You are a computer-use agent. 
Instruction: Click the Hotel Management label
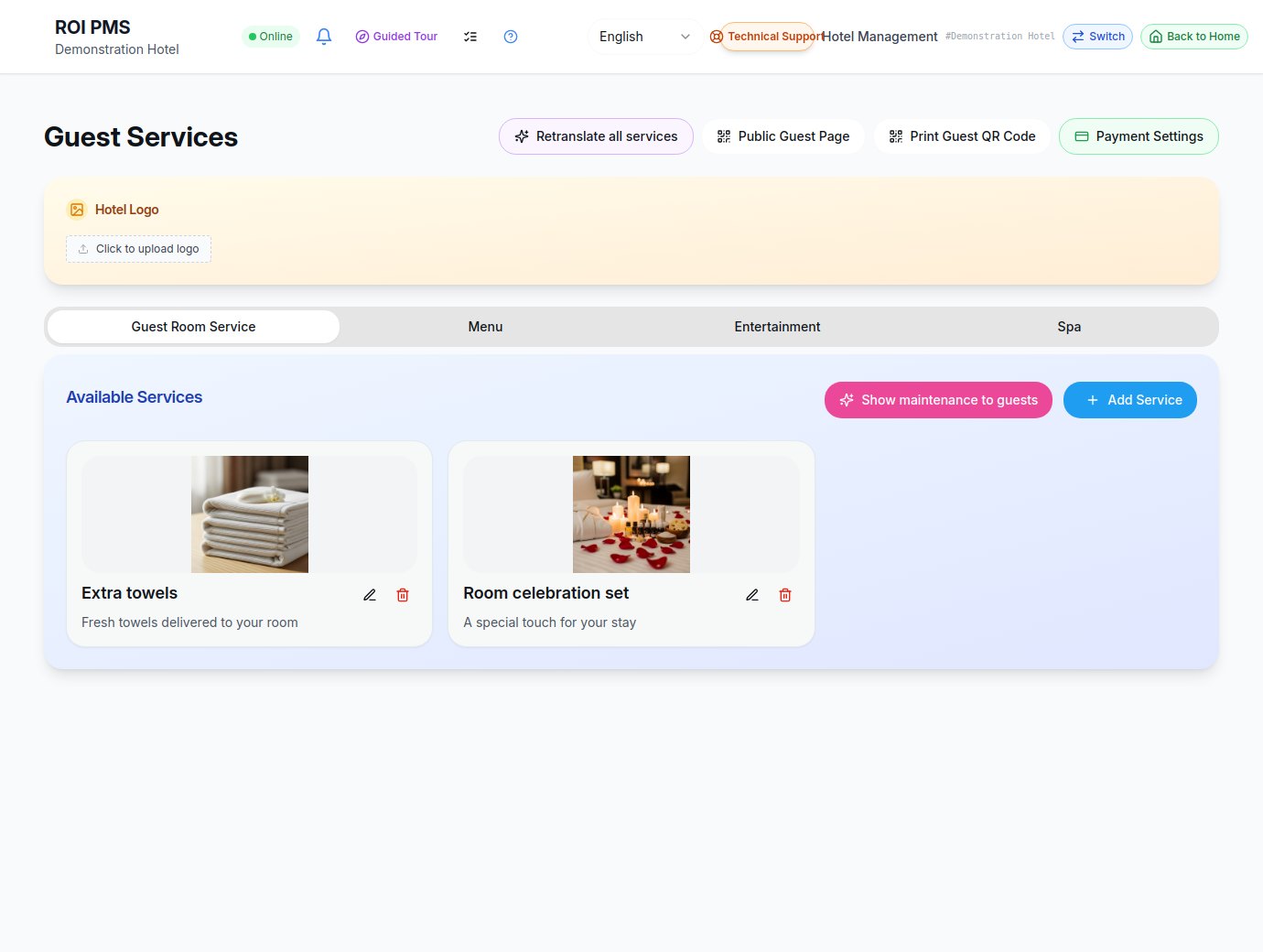point(880,37)
